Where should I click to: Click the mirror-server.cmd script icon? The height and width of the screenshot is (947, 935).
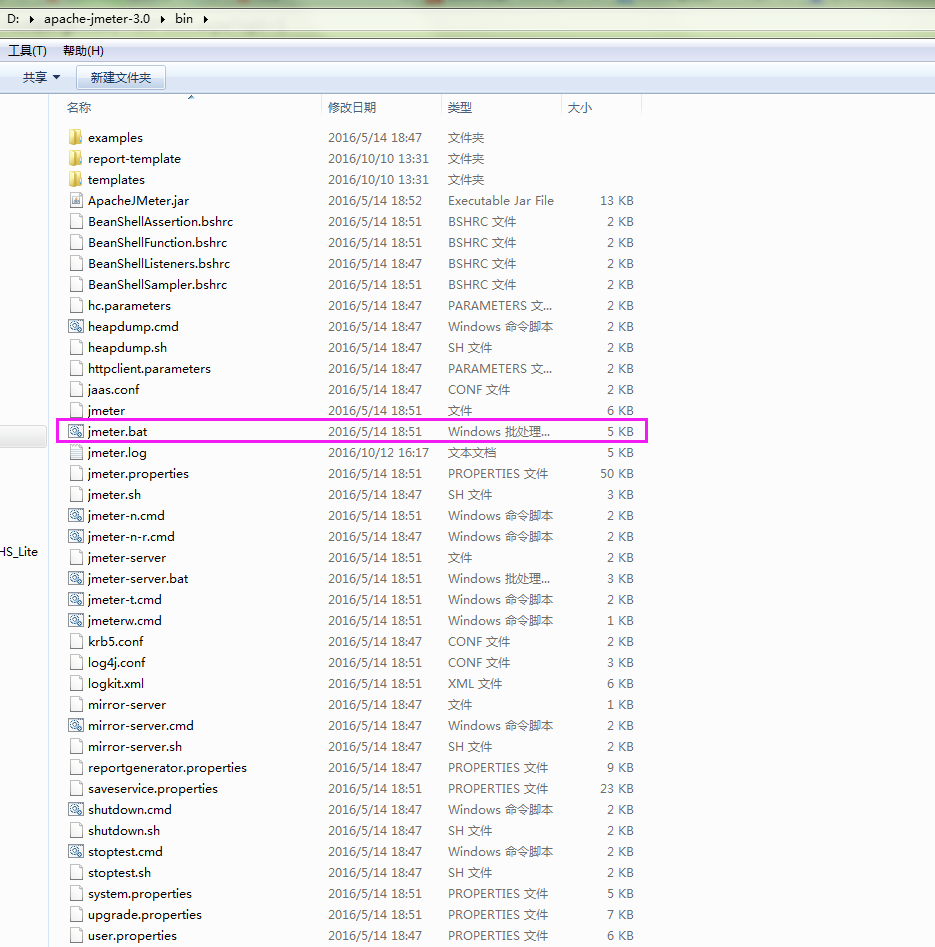click(x=76, y=725)
